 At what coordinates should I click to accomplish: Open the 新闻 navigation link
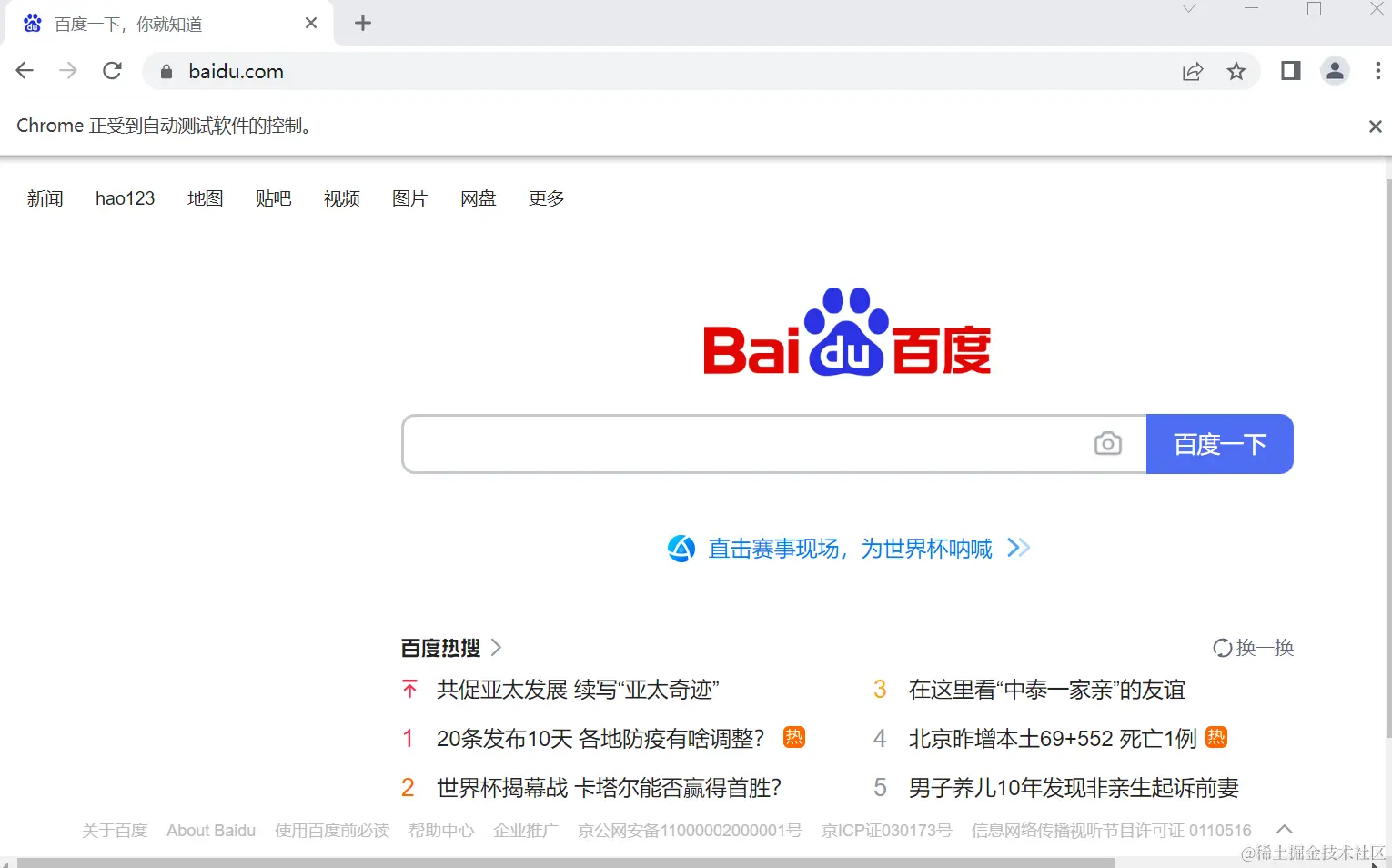(45, 198)
